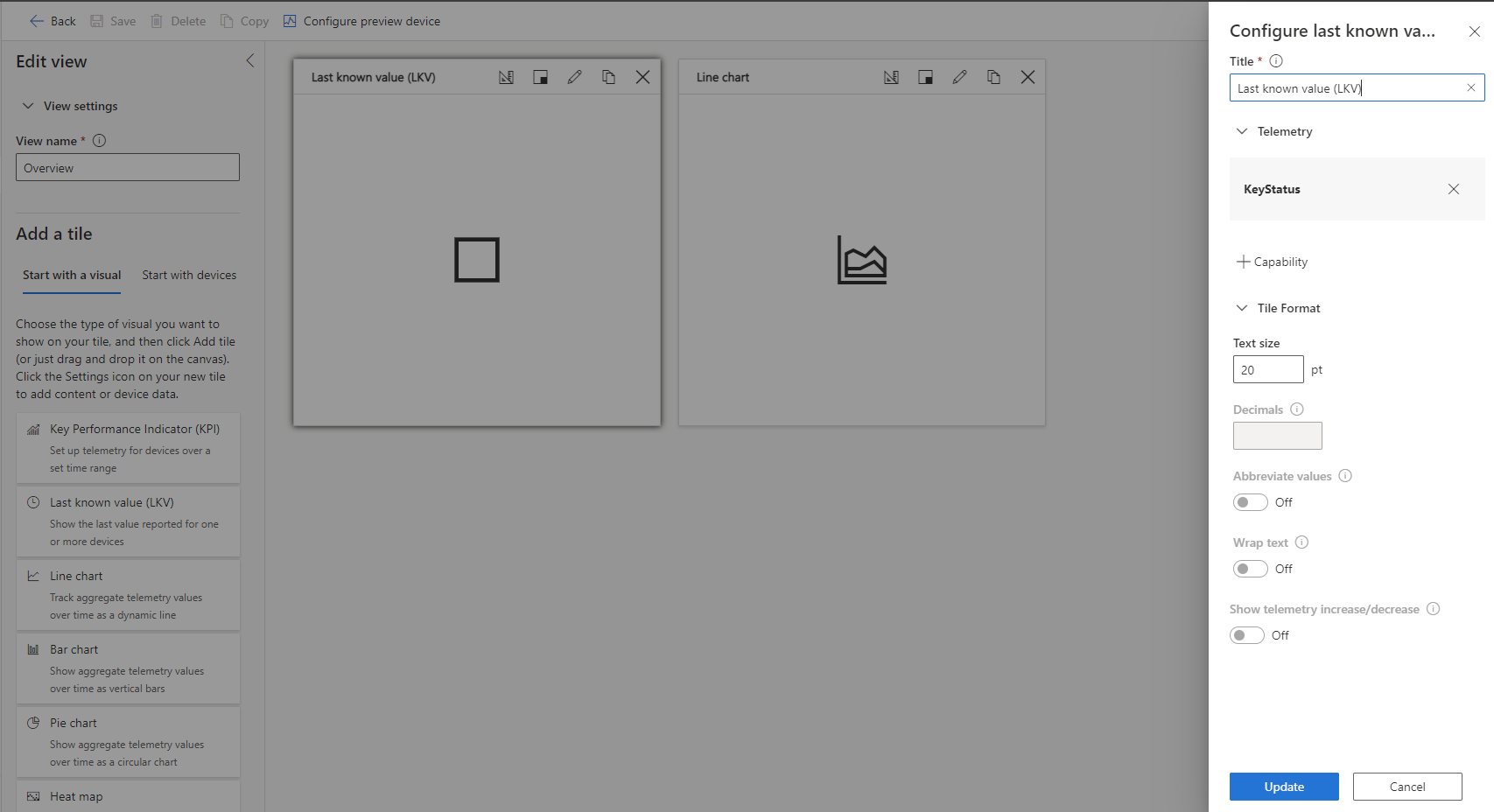This screenshot has width=1494, height=812.
Task: Select the Bar chart tile type
Action: 128,668
